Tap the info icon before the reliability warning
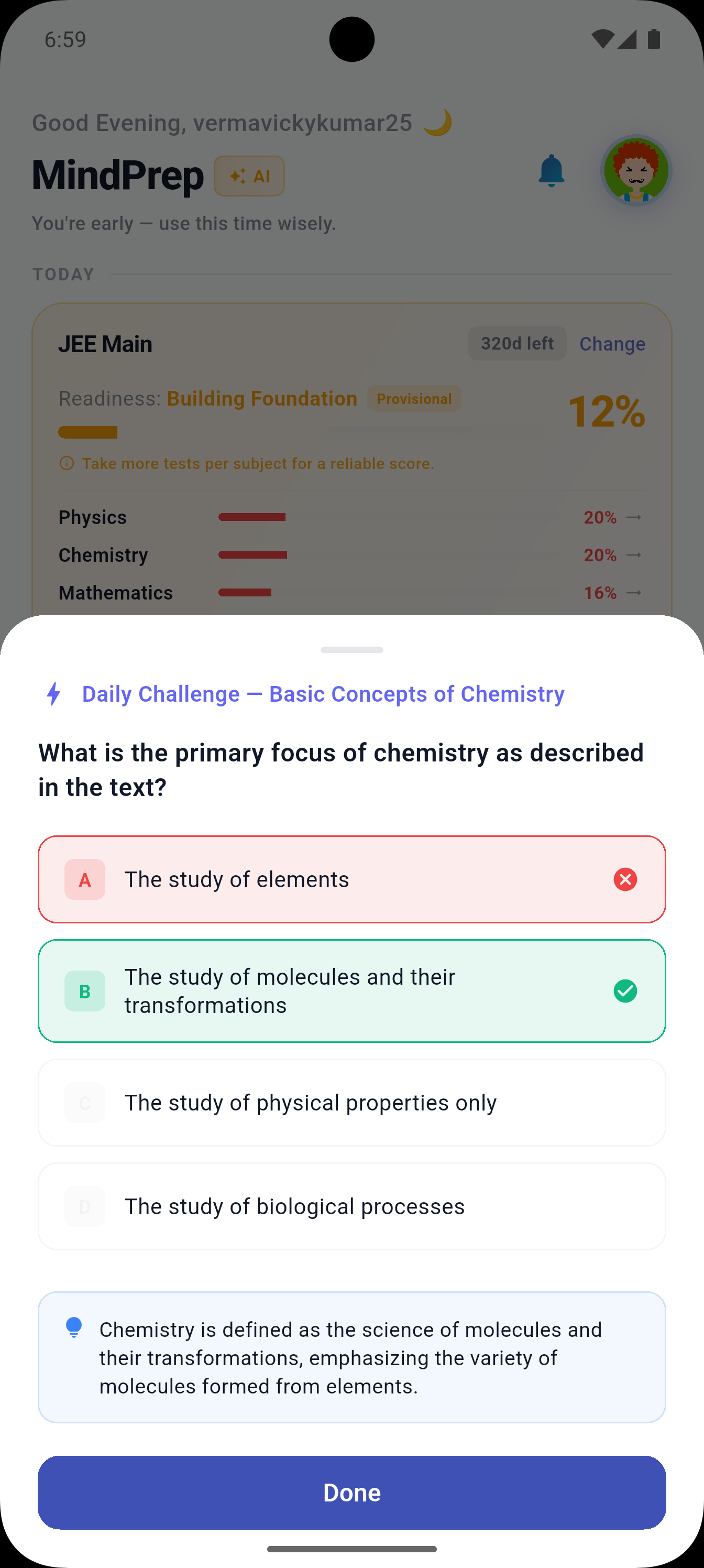Viewport: 704px width, 1568px height. click(x=67, y=463)
